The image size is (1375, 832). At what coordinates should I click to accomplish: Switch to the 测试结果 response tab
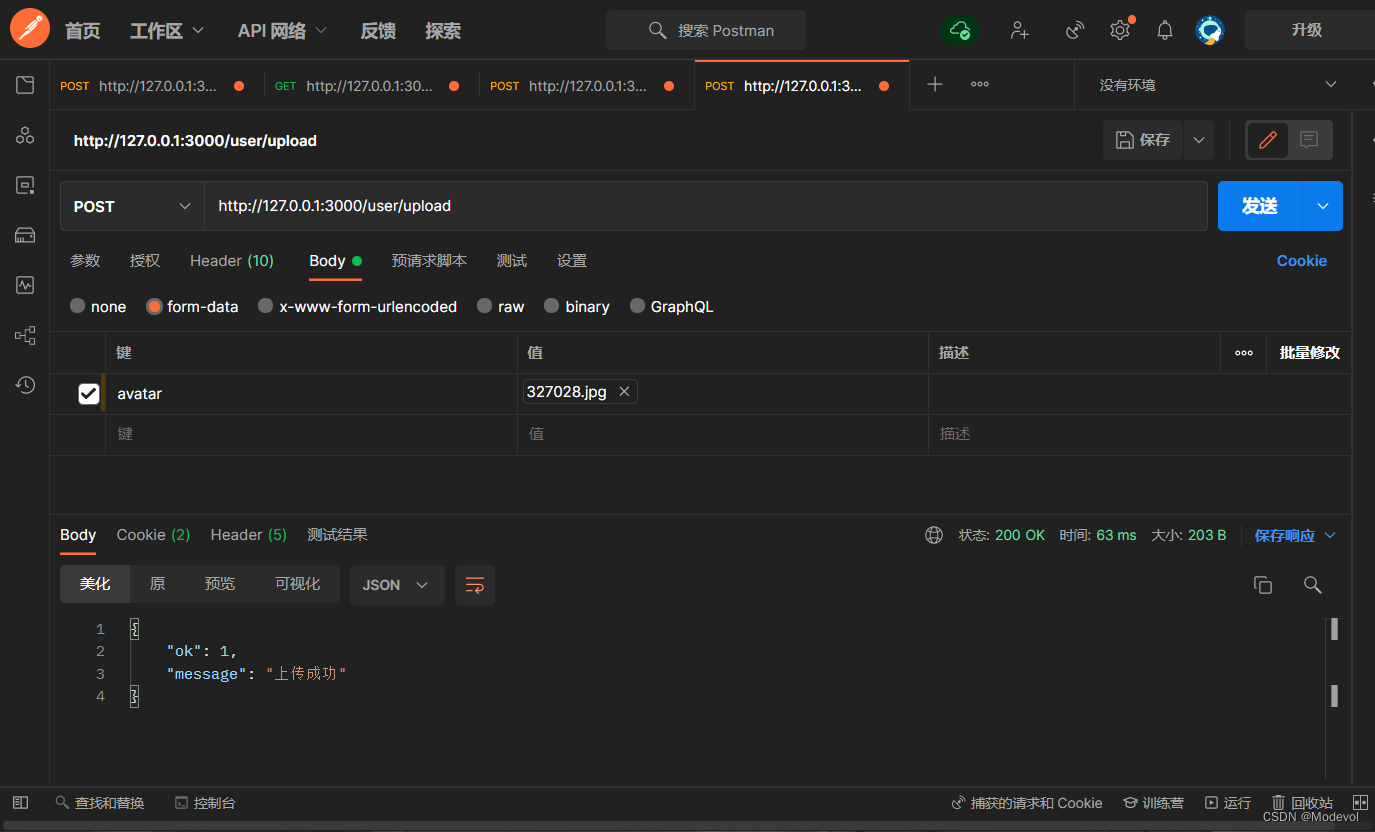337,535
